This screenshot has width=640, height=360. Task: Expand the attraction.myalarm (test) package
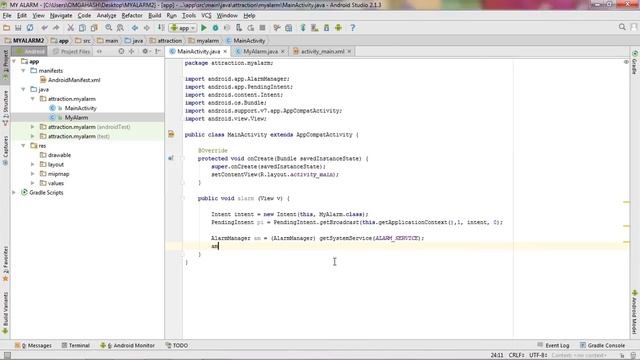pos(33,136)
